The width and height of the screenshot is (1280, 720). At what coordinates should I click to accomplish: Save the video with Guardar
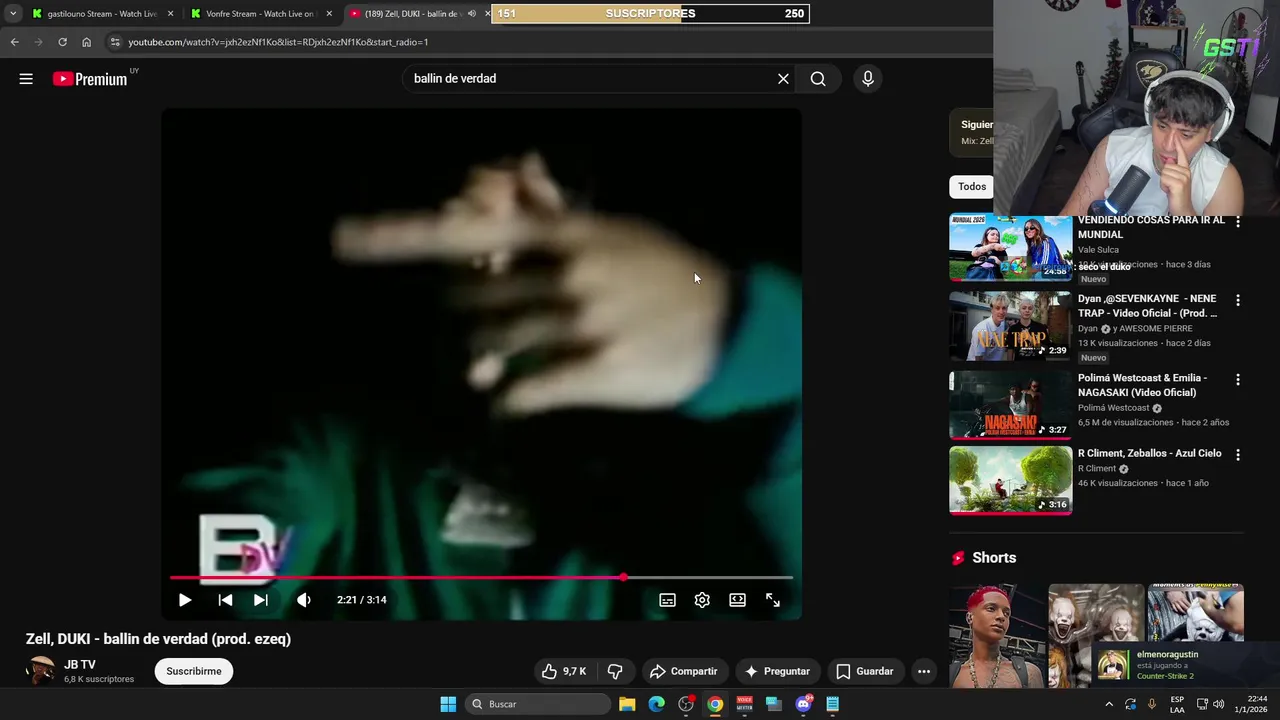pos(865,671)
